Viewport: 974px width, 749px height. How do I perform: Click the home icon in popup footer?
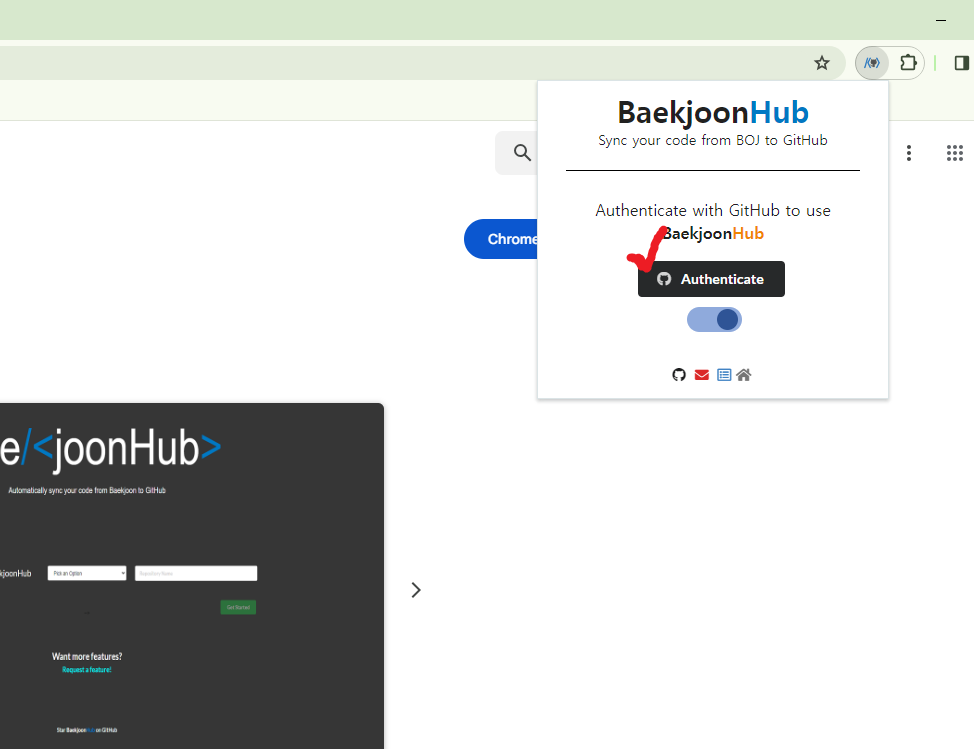744,374
